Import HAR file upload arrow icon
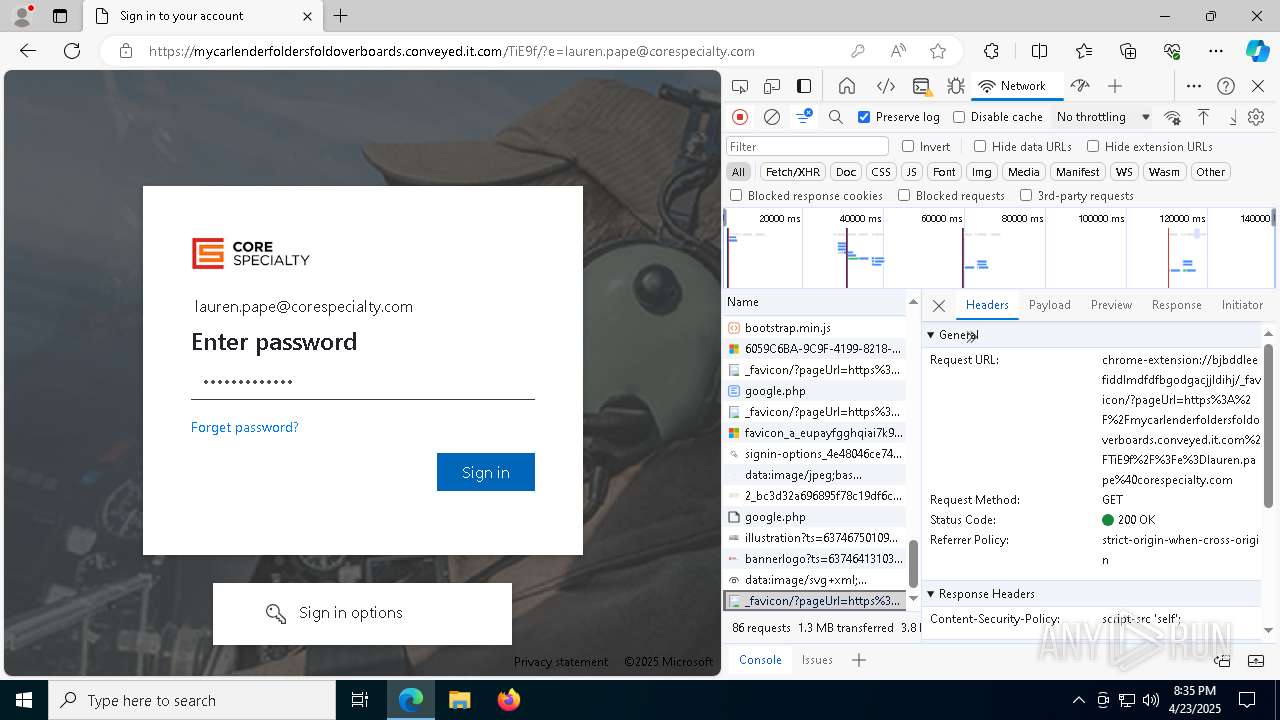Viewport: 1280px width, 720px height. 1204,117
